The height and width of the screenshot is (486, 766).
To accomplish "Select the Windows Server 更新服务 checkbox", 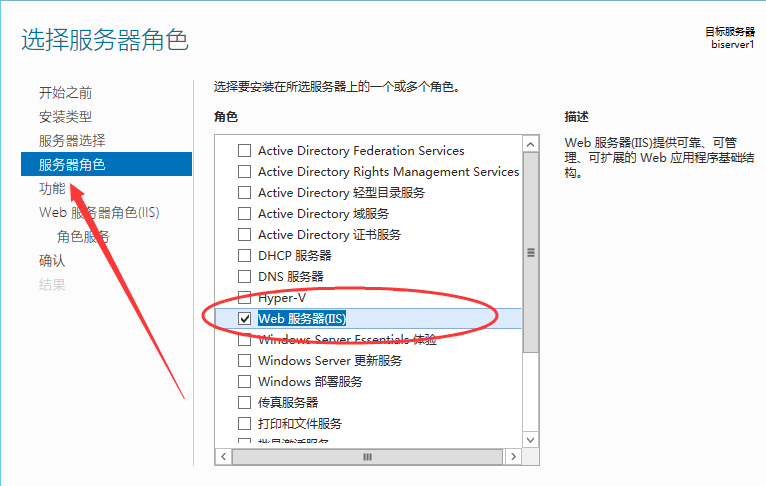I will tap(244, 360).
